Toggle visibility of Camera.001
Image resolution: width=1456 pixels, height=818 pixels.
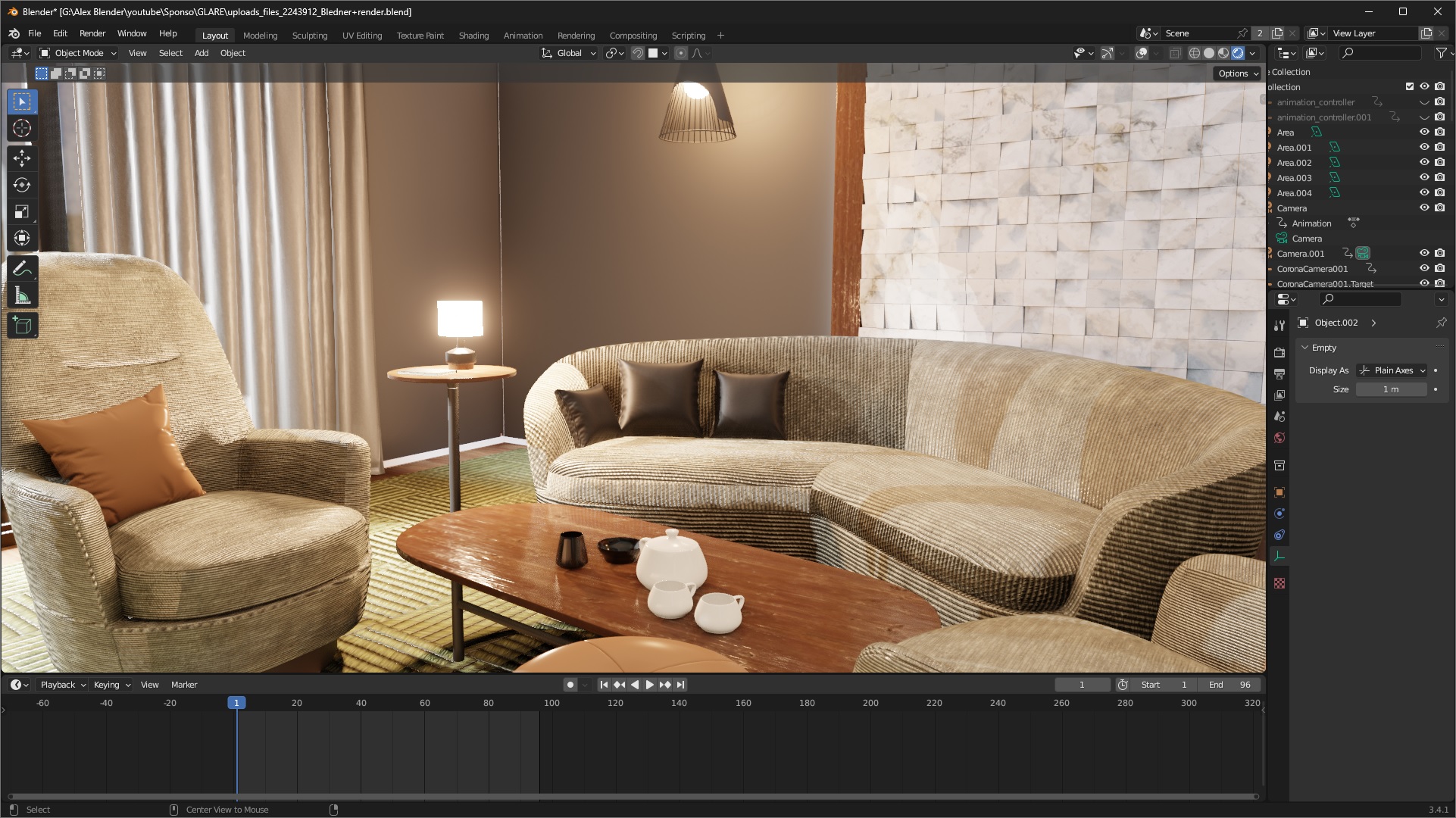[1424, 253]
